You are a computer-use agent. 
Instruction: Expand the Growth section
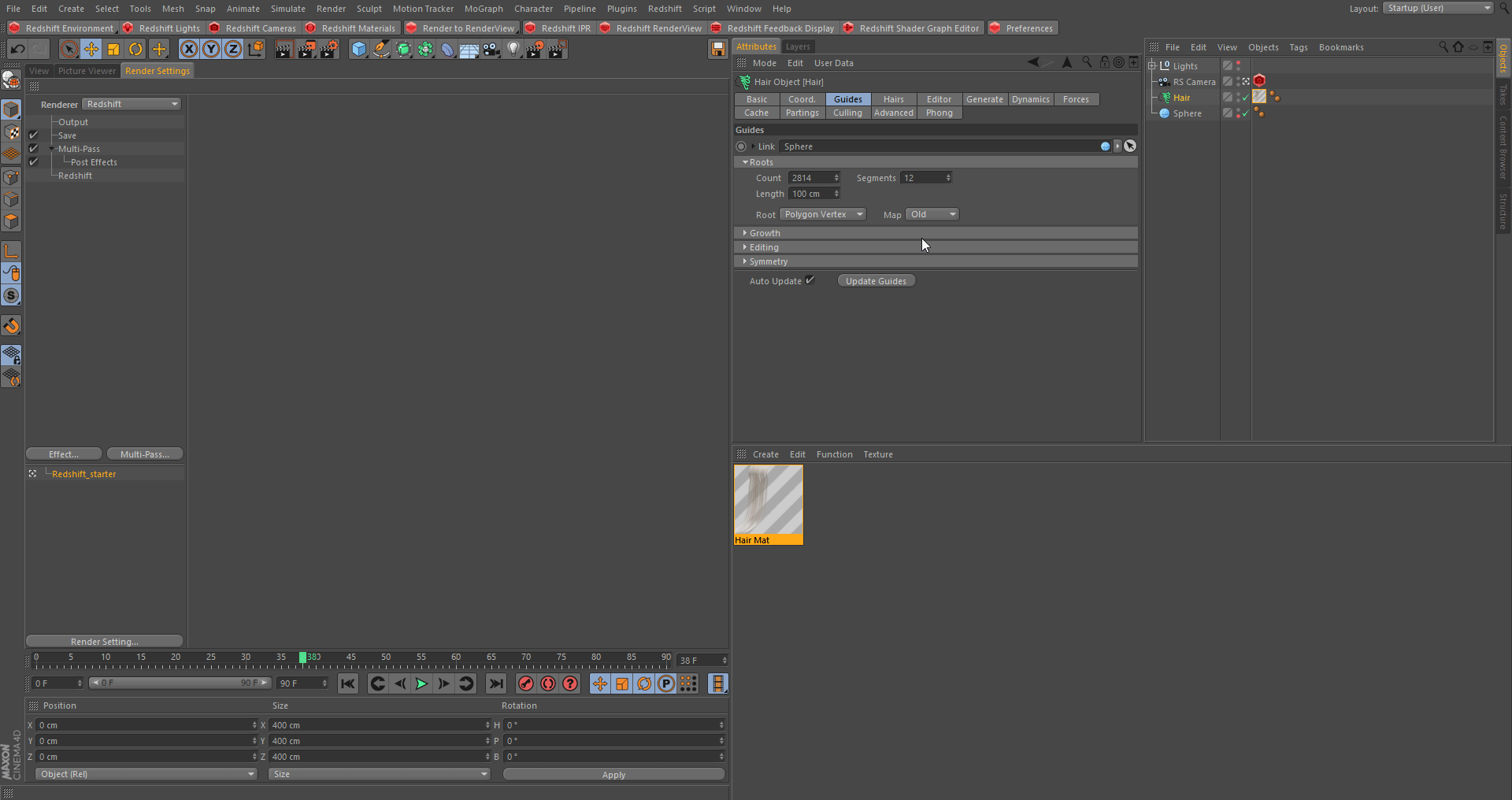[x=764, y=233]
